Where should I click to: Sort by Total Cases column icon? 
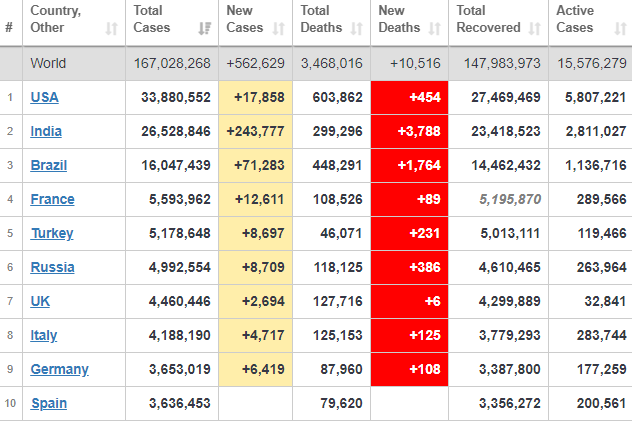coord(205,29)
